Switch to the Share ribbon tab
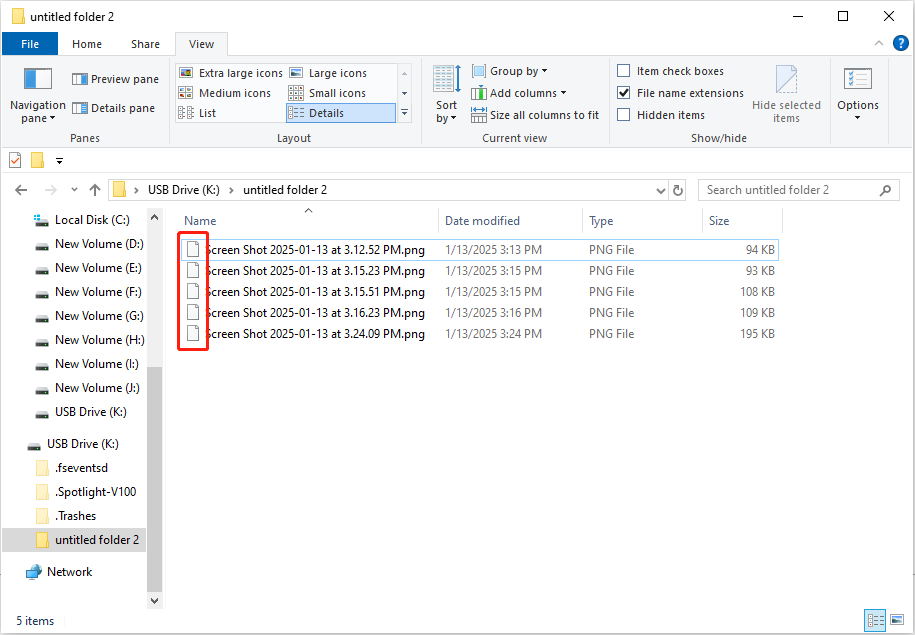 point(145,44)
